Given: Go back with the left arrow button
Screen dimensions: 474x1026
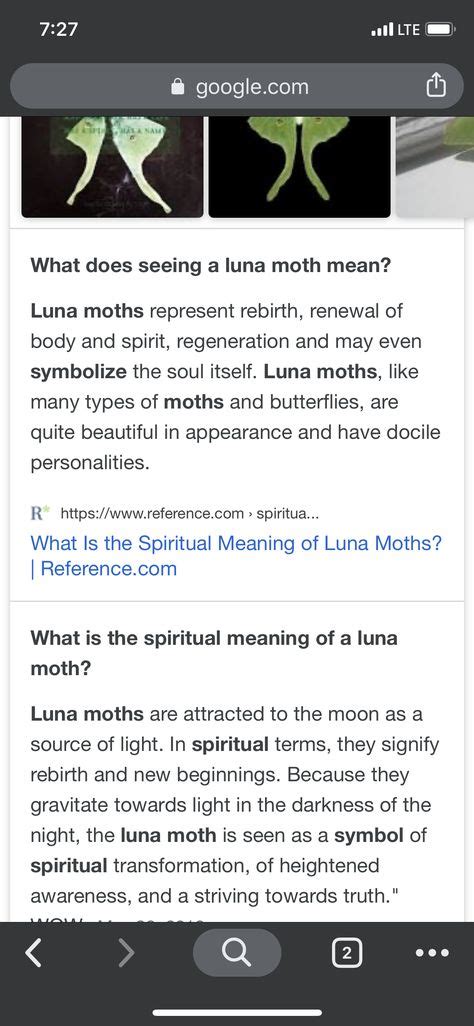Looking at the screenshot, I should 33,953.
